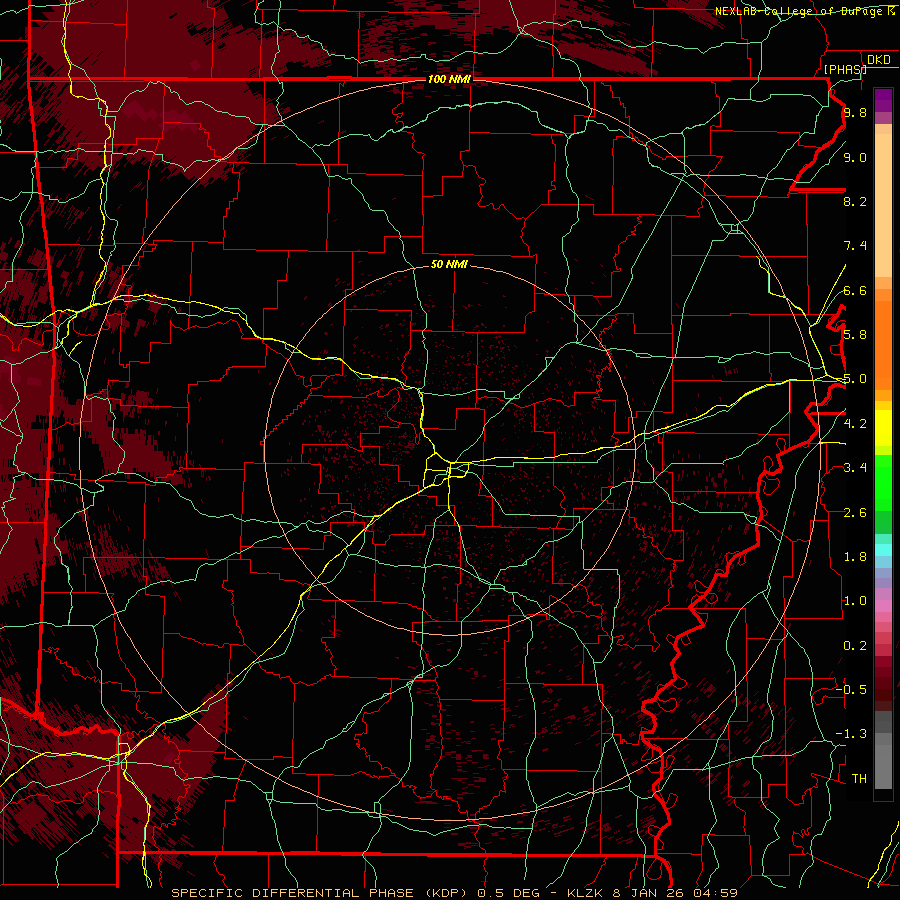This screenshot has height=900, width=900.
Task: Click the TH threshold label on the scale
Action: tap(859, 778)
